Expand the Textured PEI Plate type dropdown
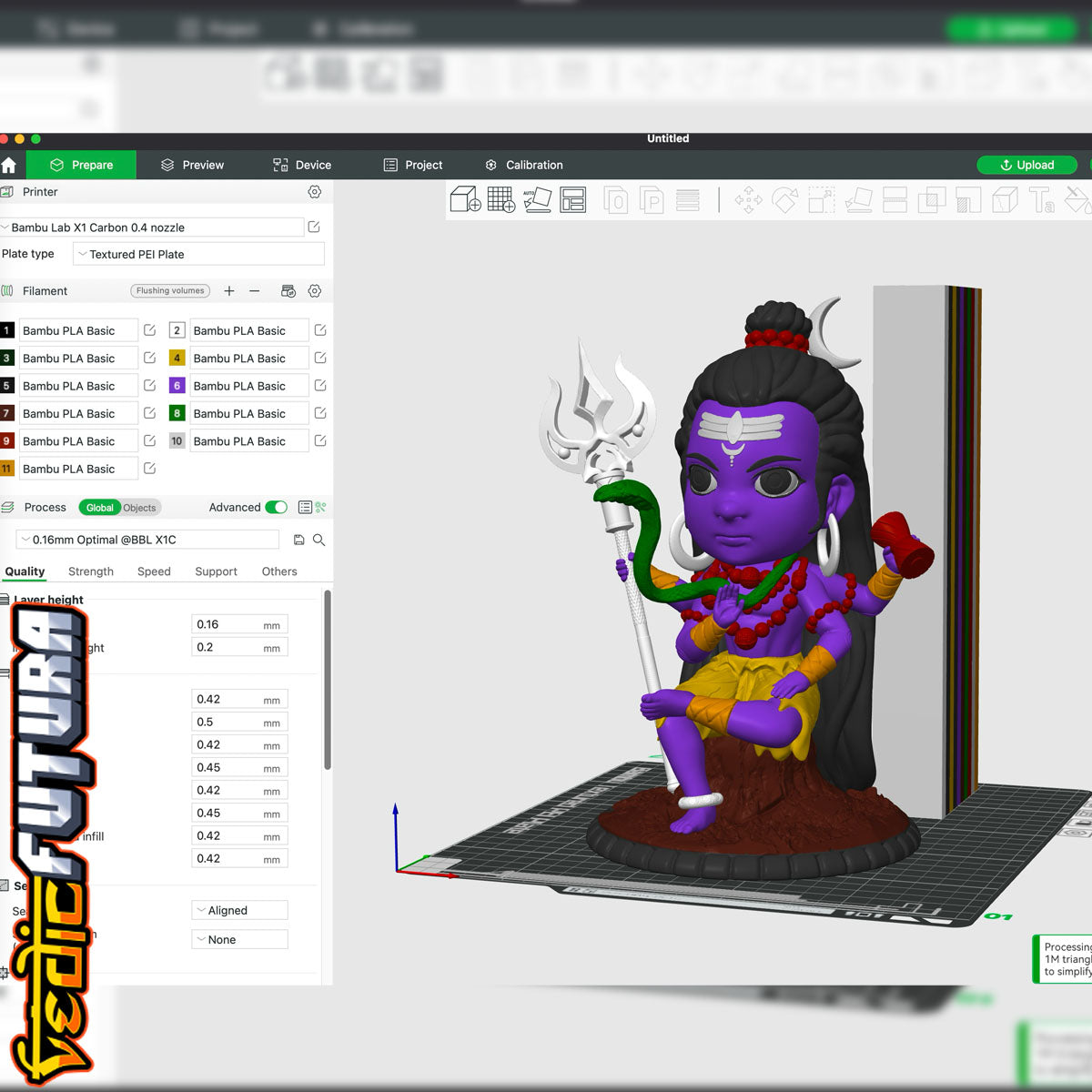The height and width of the screenshot is (1092, 1092). pos(198,254)
